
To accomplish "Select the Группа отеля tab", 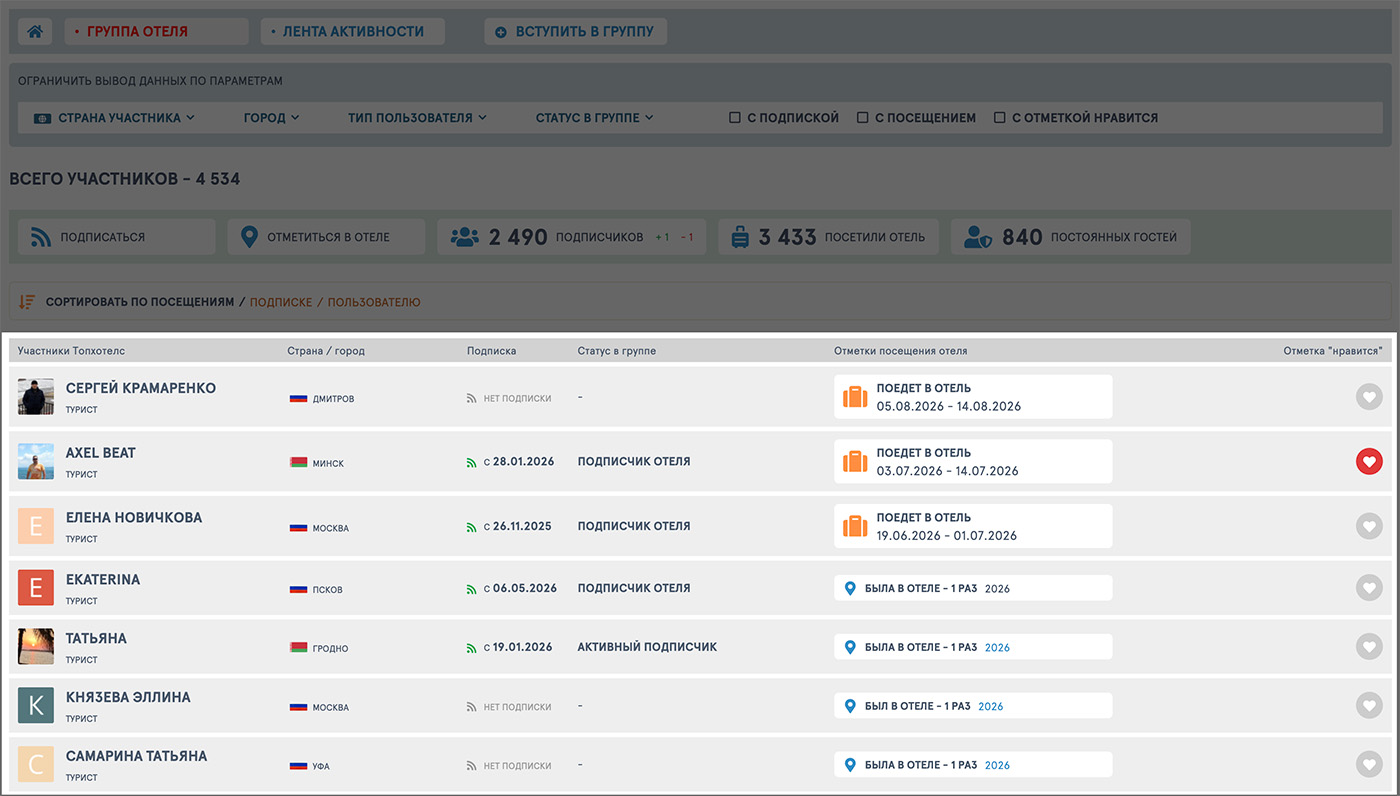I will tap(156, 32).
